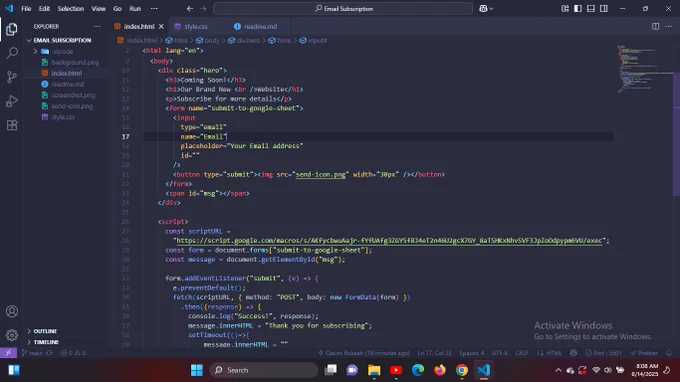
Task: Open the Edit menu
Action: coord(44,9)
